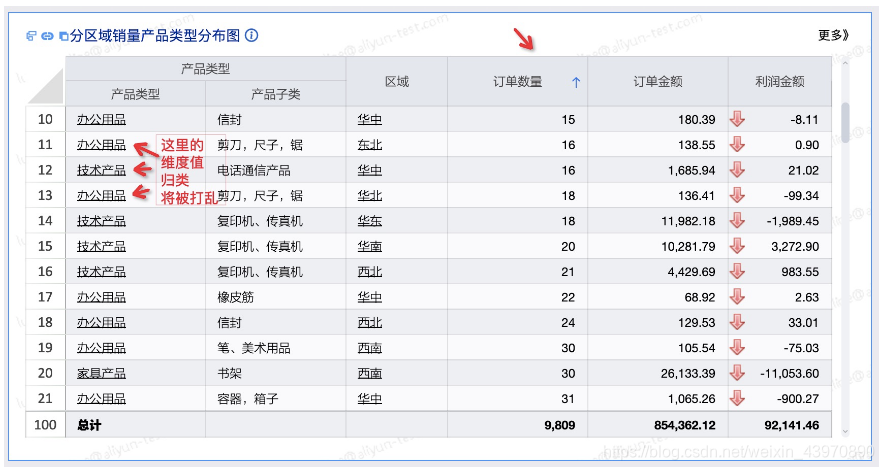This screenshot has height=470, width=884.
Task: Select the 订单数量 column header
Action: pyautogui.click(x=518, y=82)
